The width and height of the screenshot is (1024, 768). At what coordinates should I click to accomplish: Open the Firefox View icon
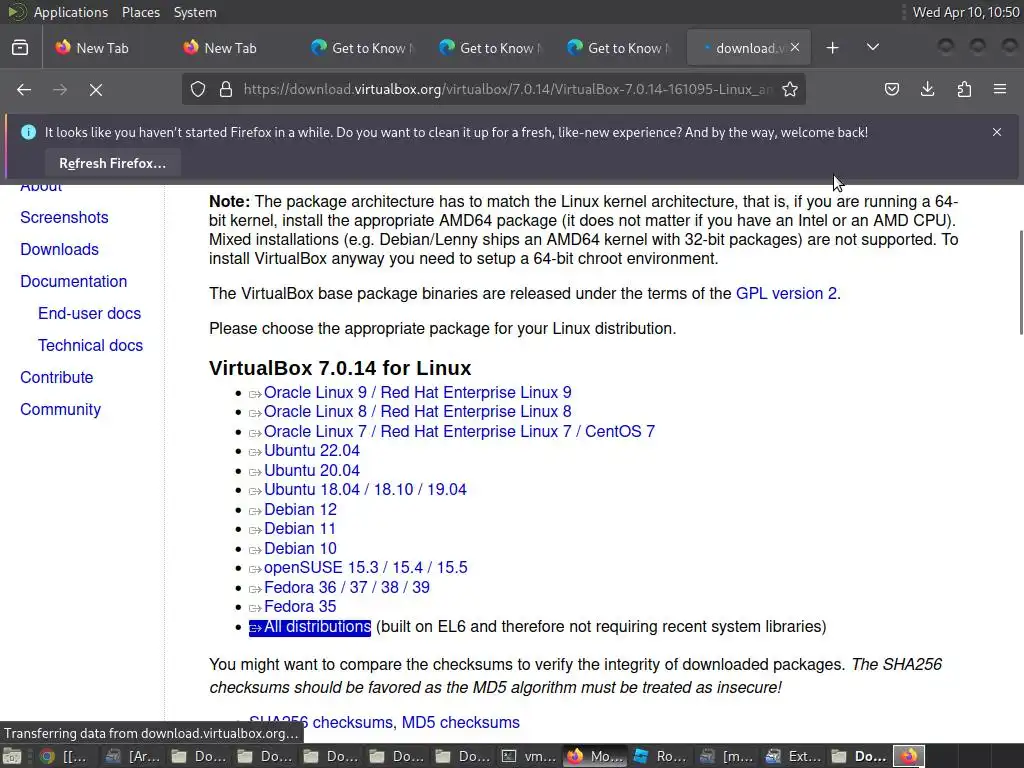(20, 48)
